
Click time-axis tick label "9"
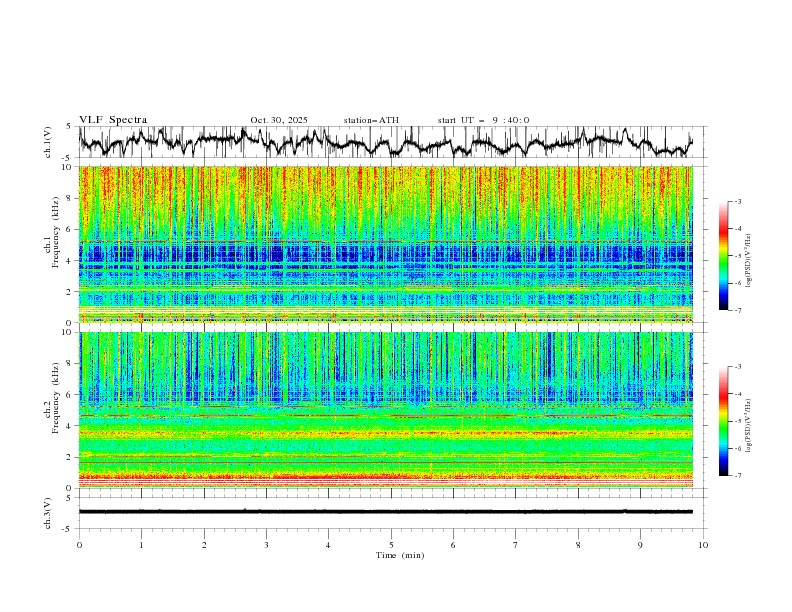pyautogui.click(x=640, y=545)
